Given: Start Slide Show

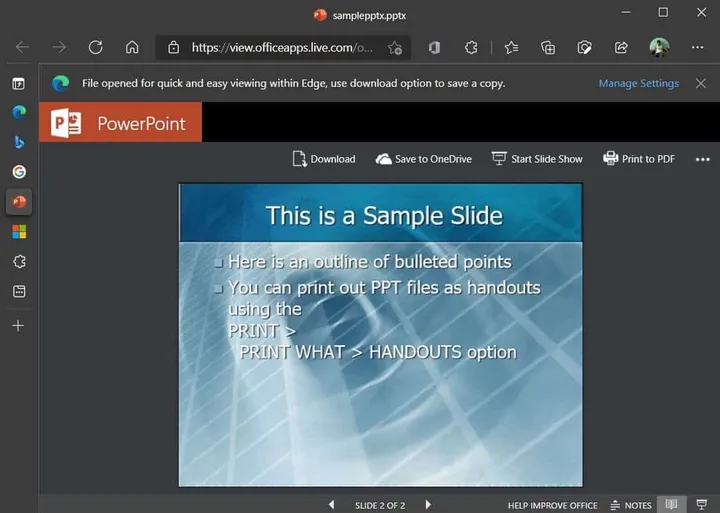Looking at the screenshot, I should click(537, 159).
